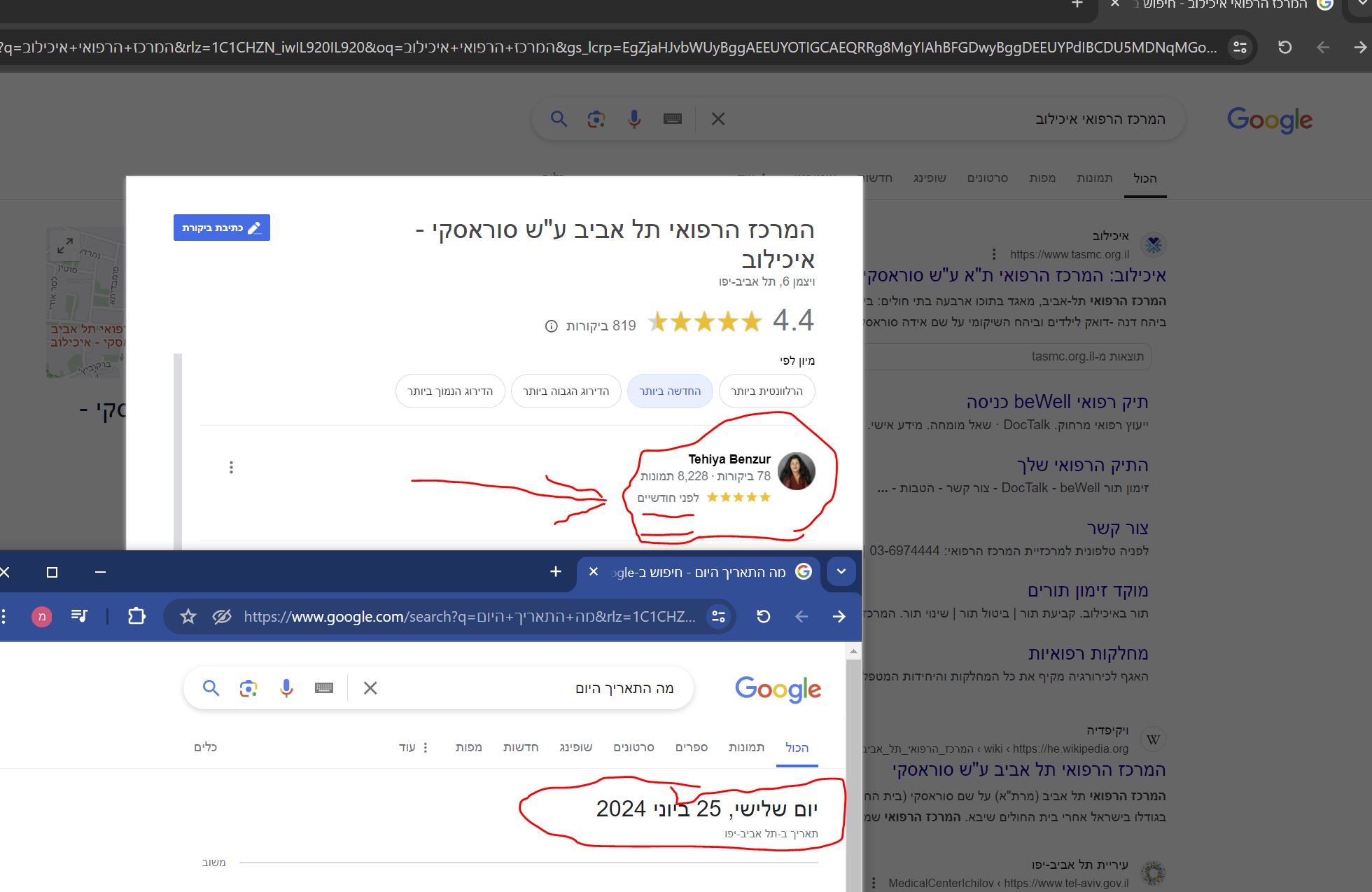Screen dimensions: 1372x892
Task: Open the extensions puzzle icon in the front window
Action: [x=136, y=616]
